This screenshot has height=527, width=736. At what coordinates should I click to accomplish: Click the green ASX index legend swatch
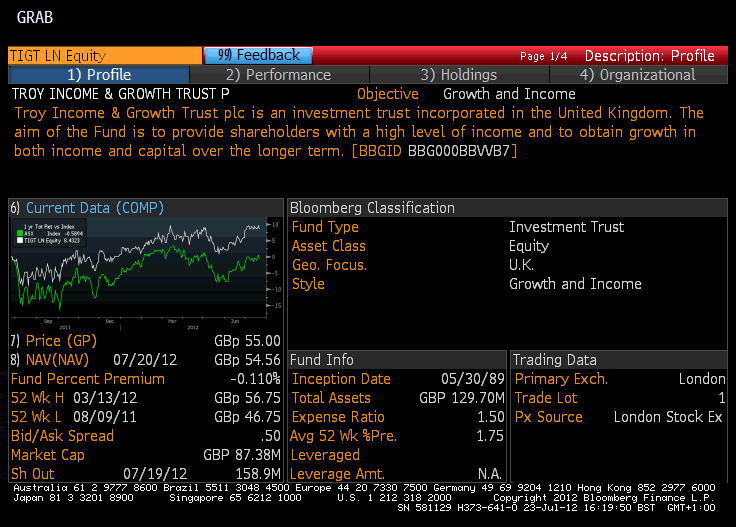click(x=20, y=233)
